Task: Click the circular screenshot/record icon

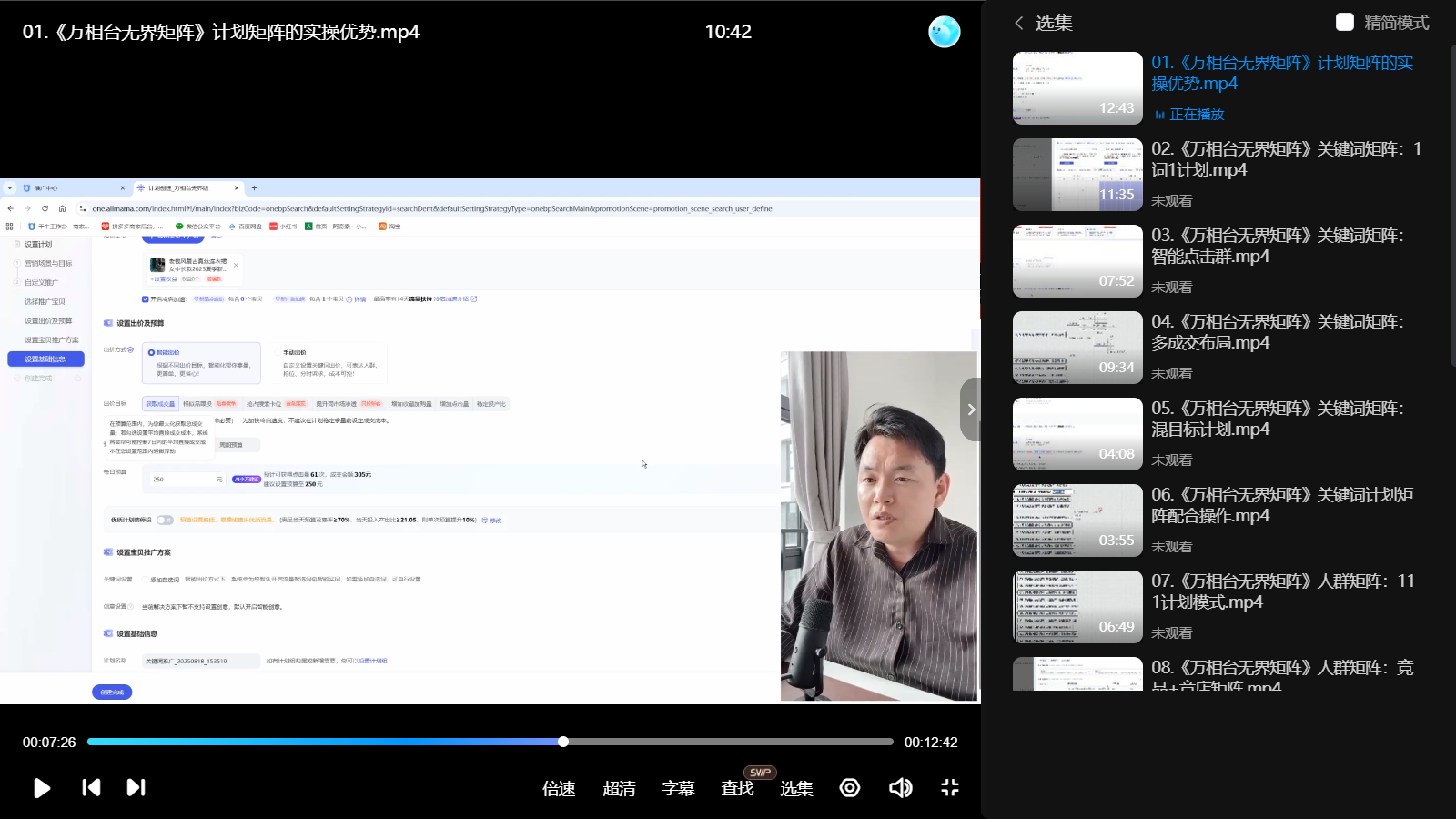Action: coord(850,788)
